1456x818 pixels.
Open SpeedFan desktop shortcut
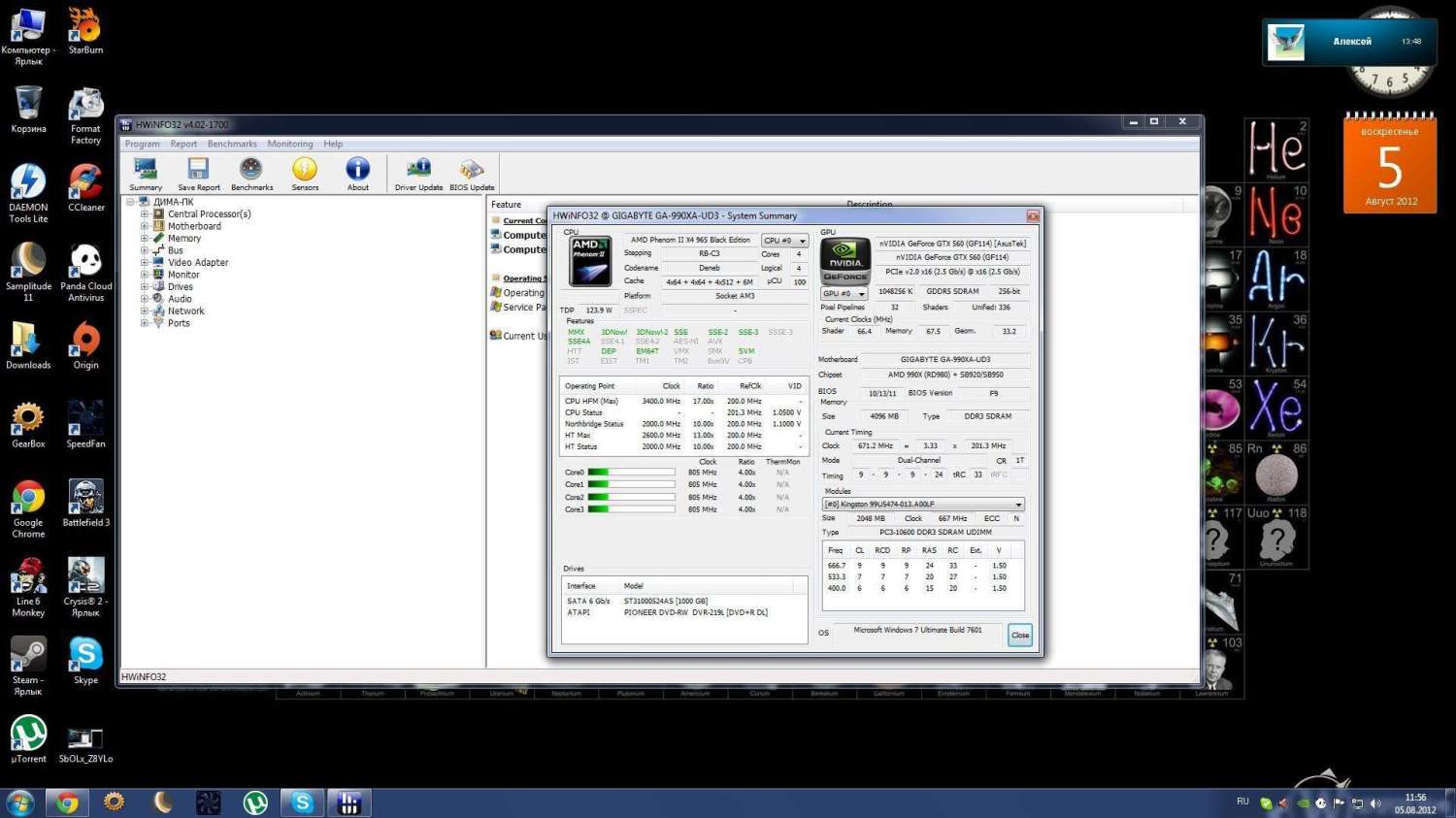[x=85, y=425]
